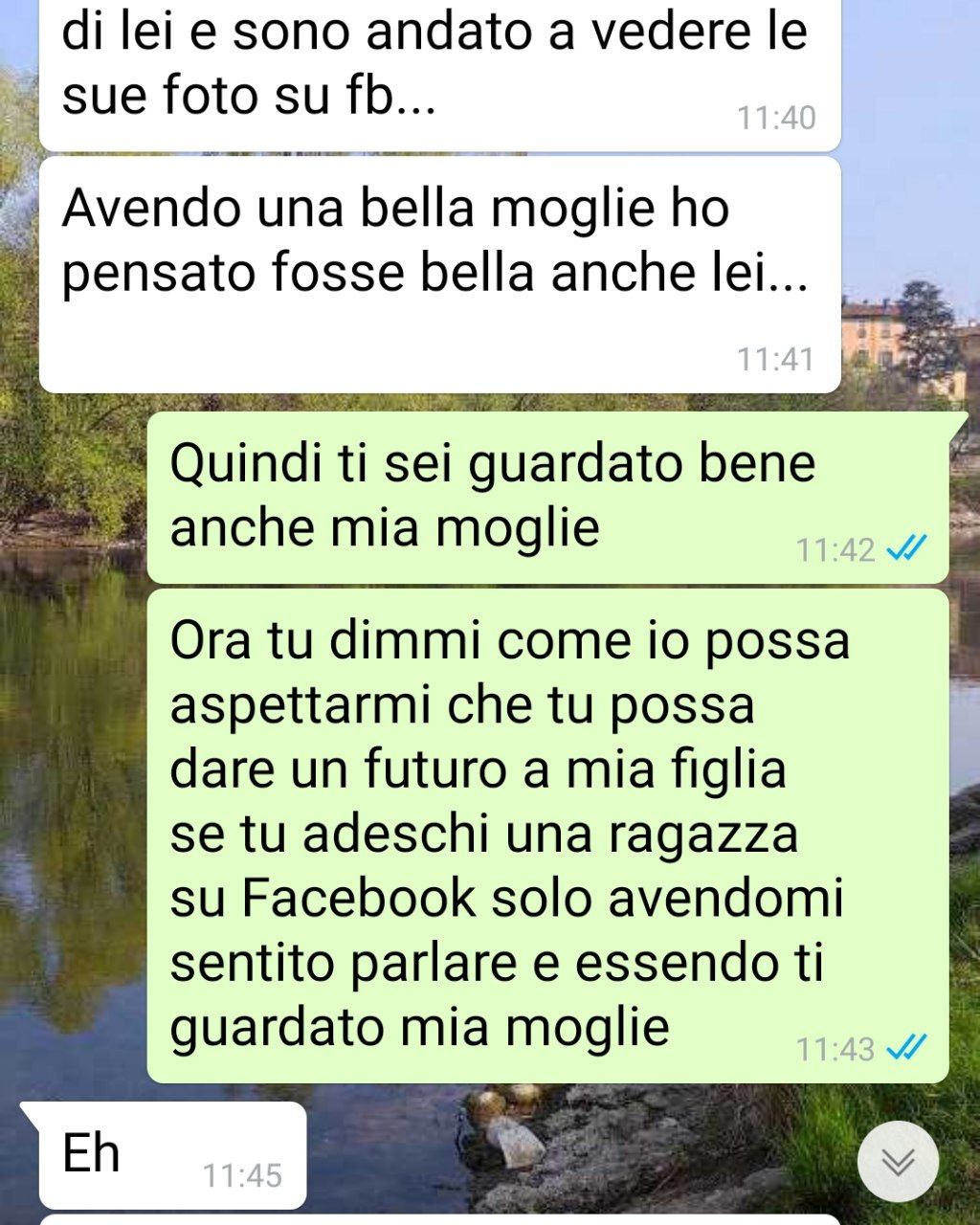Viewport: 980px width, 1225px height.
Task: Tap the word 'Facebook' in the green message
Action: [359, 898]
